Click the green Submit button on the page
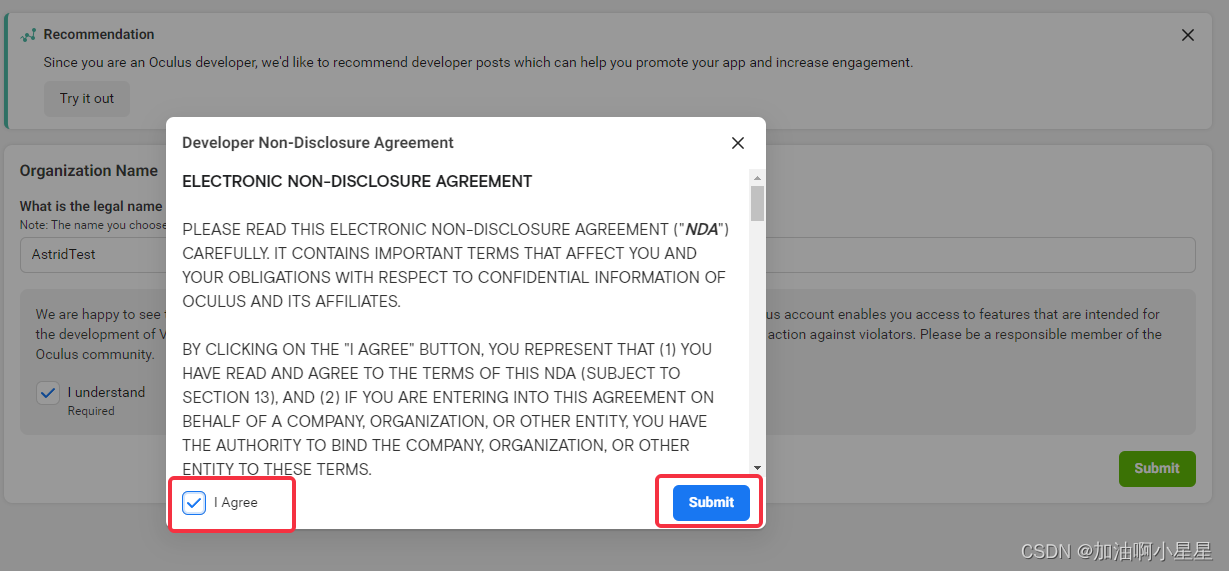This screenshot has height=571, width=1229. pyautogui.click(x=1157, y=468)
